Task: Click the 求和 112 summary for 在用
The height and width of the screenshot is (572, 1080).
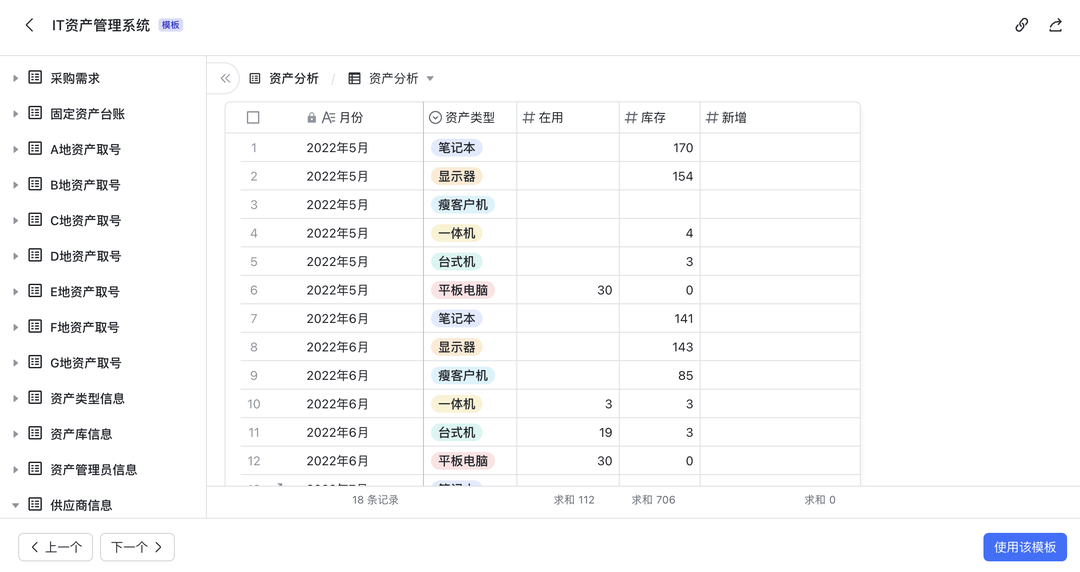Action: click(574, 500)
